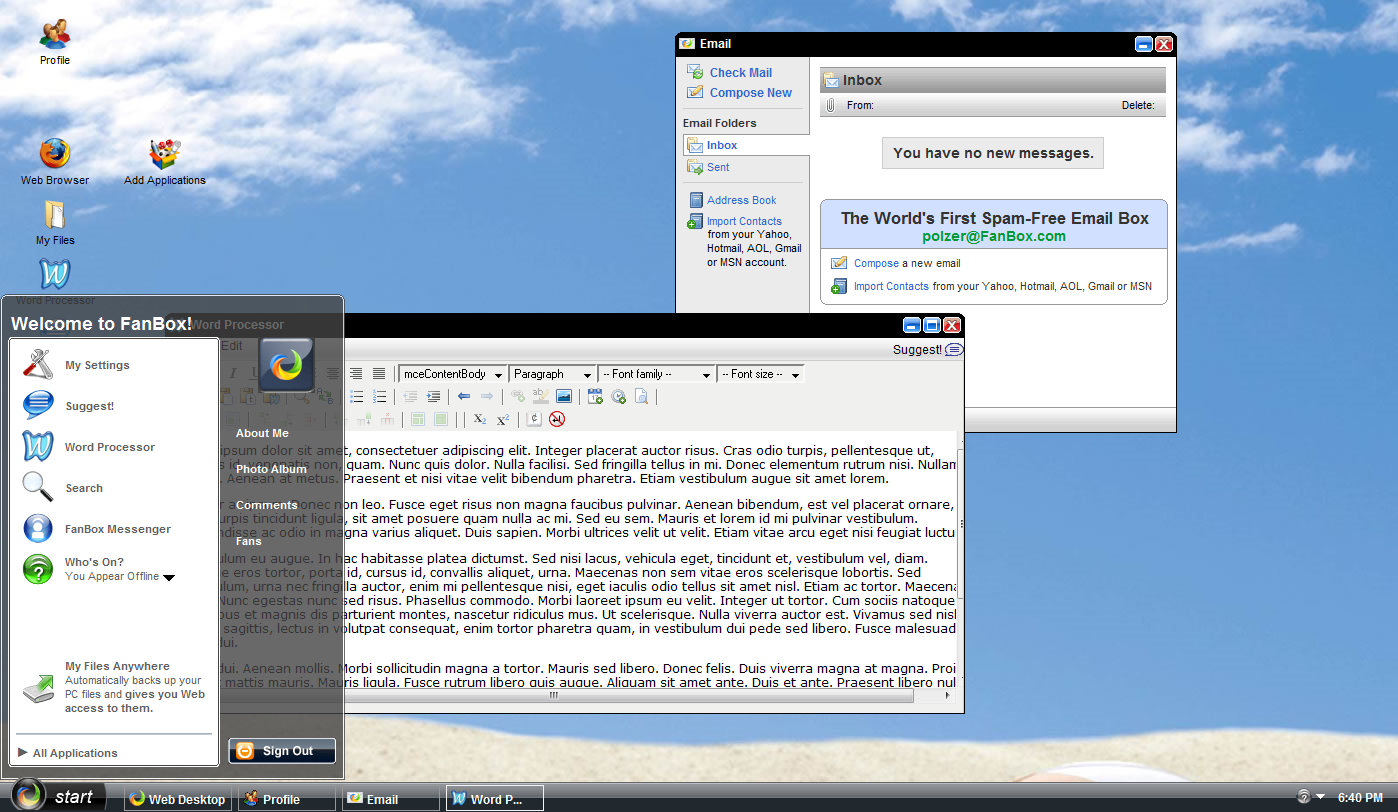Open the My Files Anywhere backup icon
This screenshot has height=812, width=1398.
tap(39, 689)
